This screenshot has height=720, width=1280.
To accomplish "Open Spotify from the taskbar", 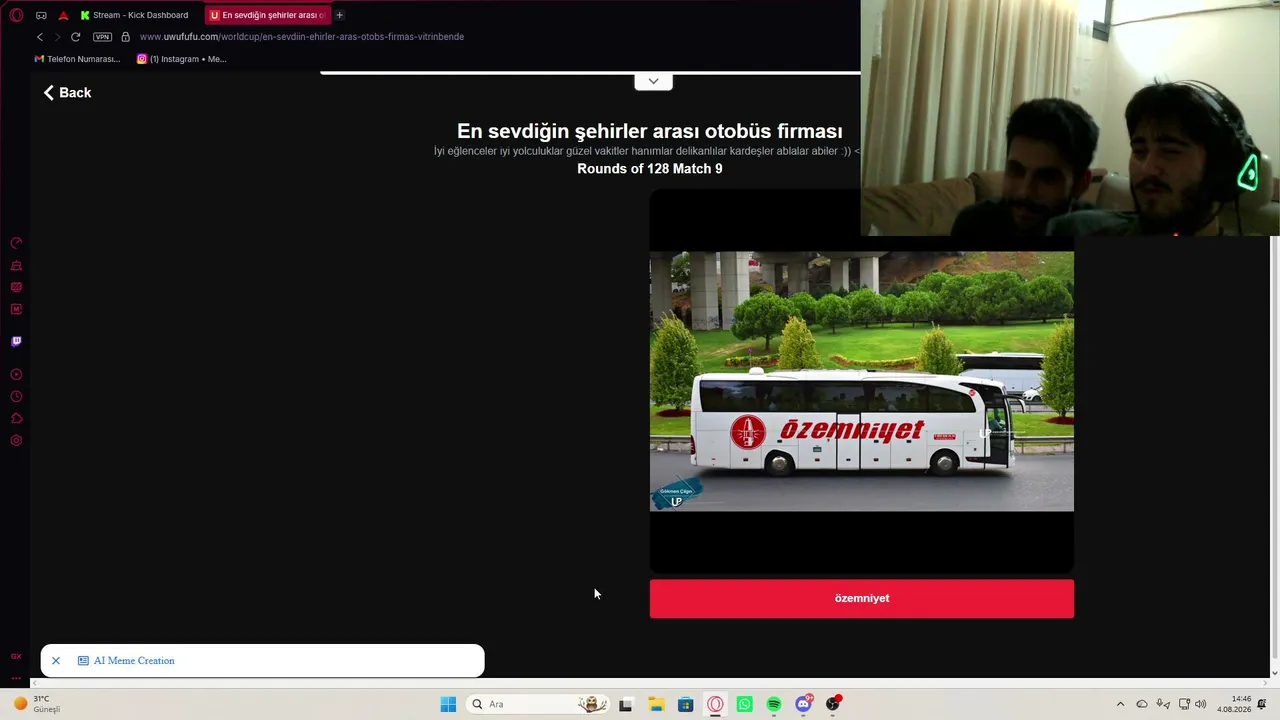I will tap(774, 704).
